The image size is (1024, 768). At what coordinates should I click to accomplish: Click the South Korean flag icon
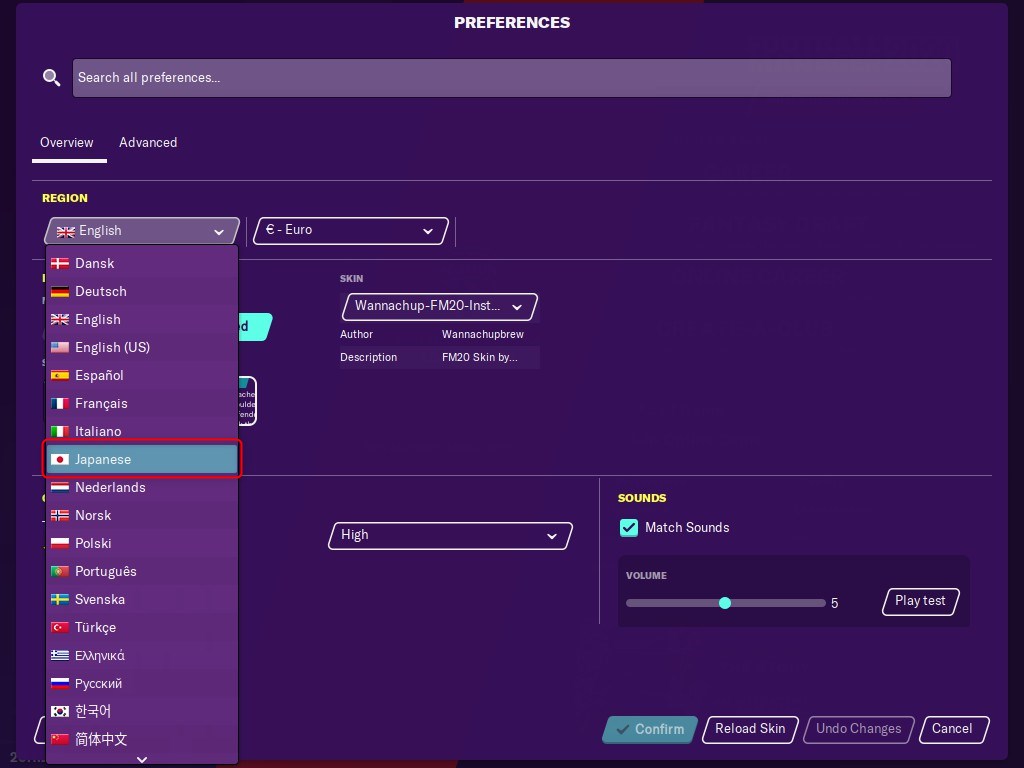(59, 711)
